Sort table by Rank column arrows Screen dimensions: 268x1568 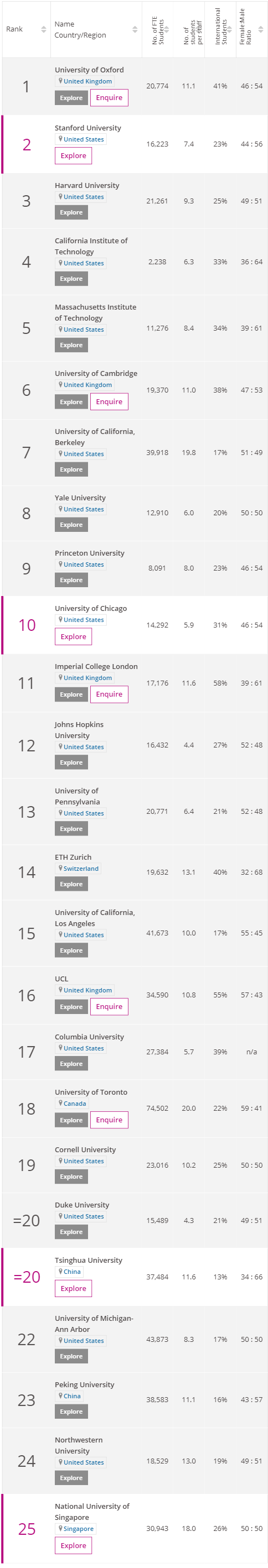[x=43, y=29]
